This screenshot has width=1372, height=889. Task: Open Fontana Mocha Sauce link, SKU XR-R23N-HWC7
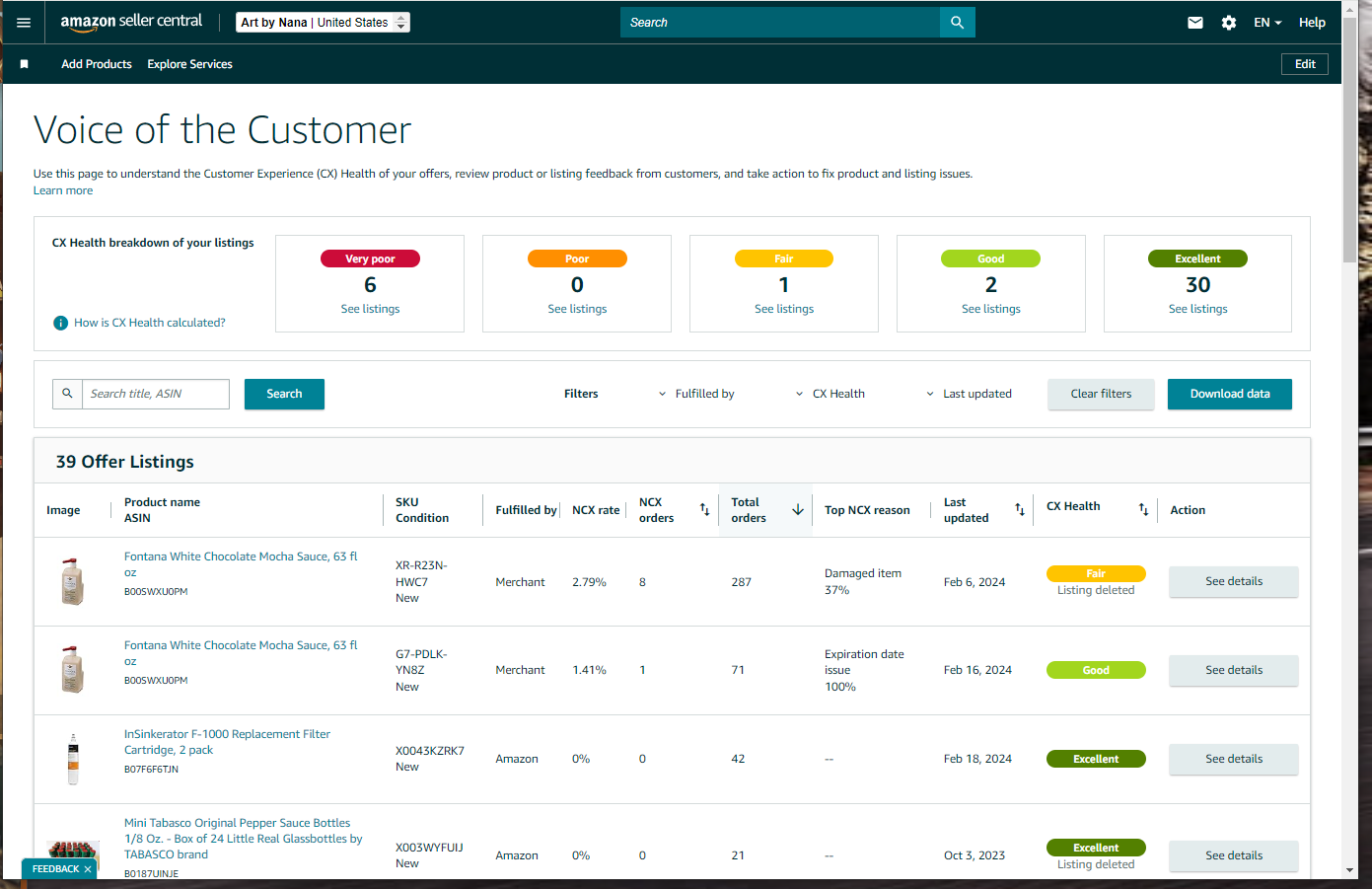241,564
